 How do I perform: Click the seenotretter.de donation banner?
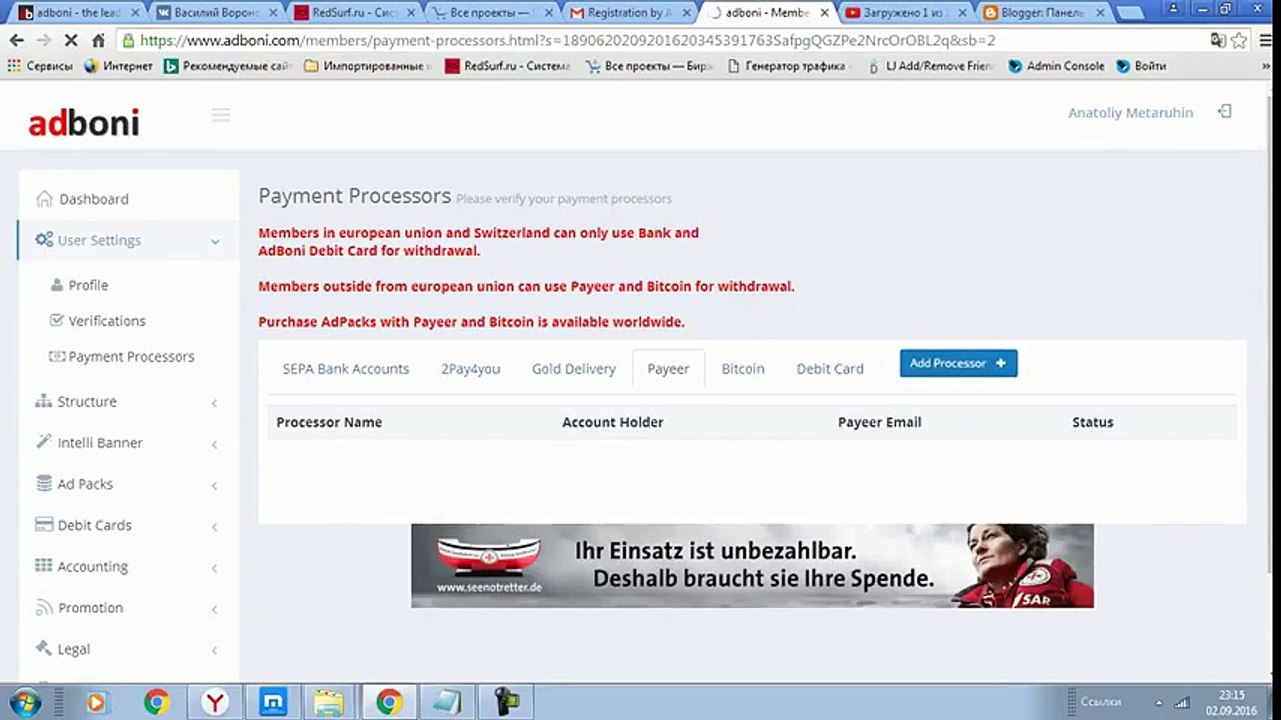point(752,566)
